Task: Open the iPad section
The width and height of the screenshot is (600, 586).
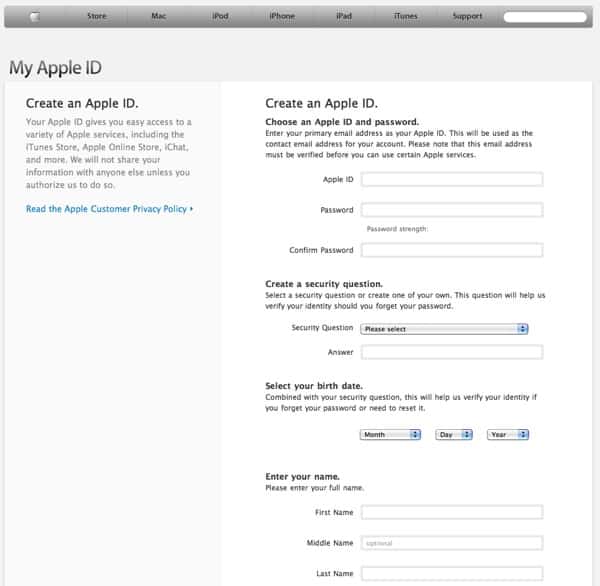Action: (x=344, y=16)
